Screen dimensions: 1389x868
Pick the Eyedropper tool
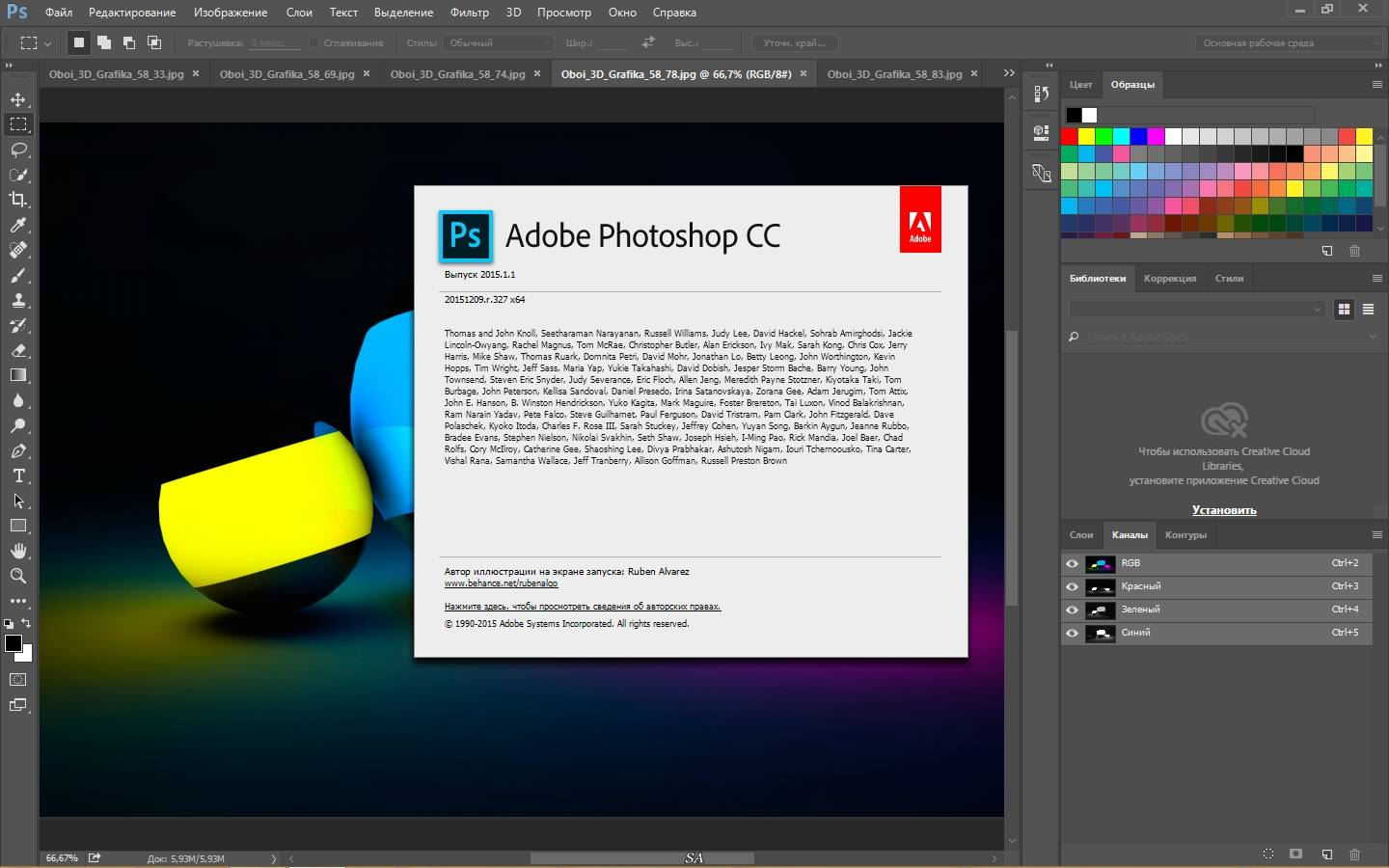(x=18, y=225)
